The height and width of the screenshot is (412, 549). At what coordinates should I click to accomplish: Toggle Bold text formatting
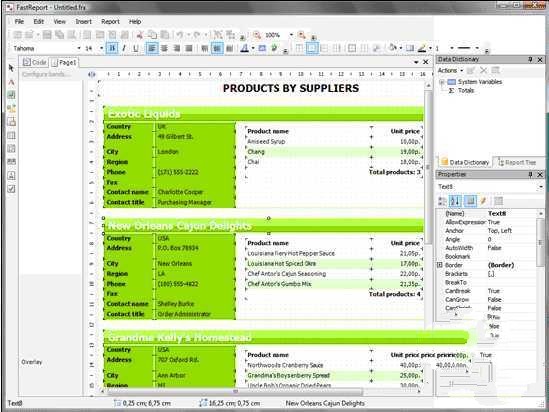pyautogui.click(x=112, y=48)
